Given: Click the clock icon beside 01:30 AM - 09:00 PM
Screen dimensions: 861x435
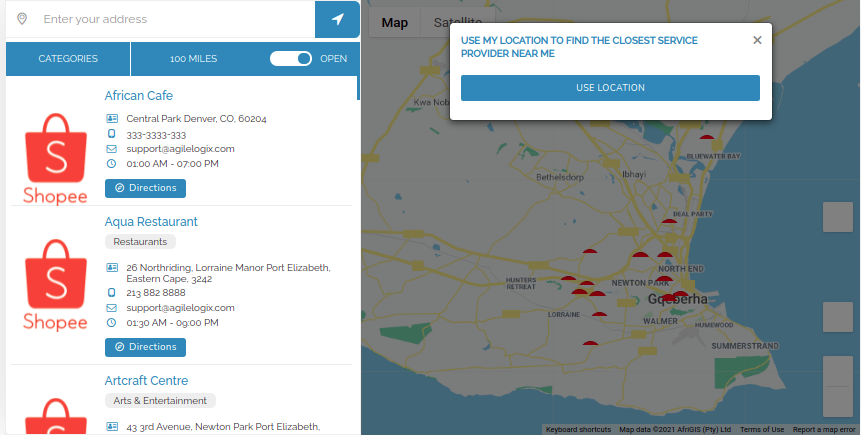Looking at the screenshot, I should point(111,323).
